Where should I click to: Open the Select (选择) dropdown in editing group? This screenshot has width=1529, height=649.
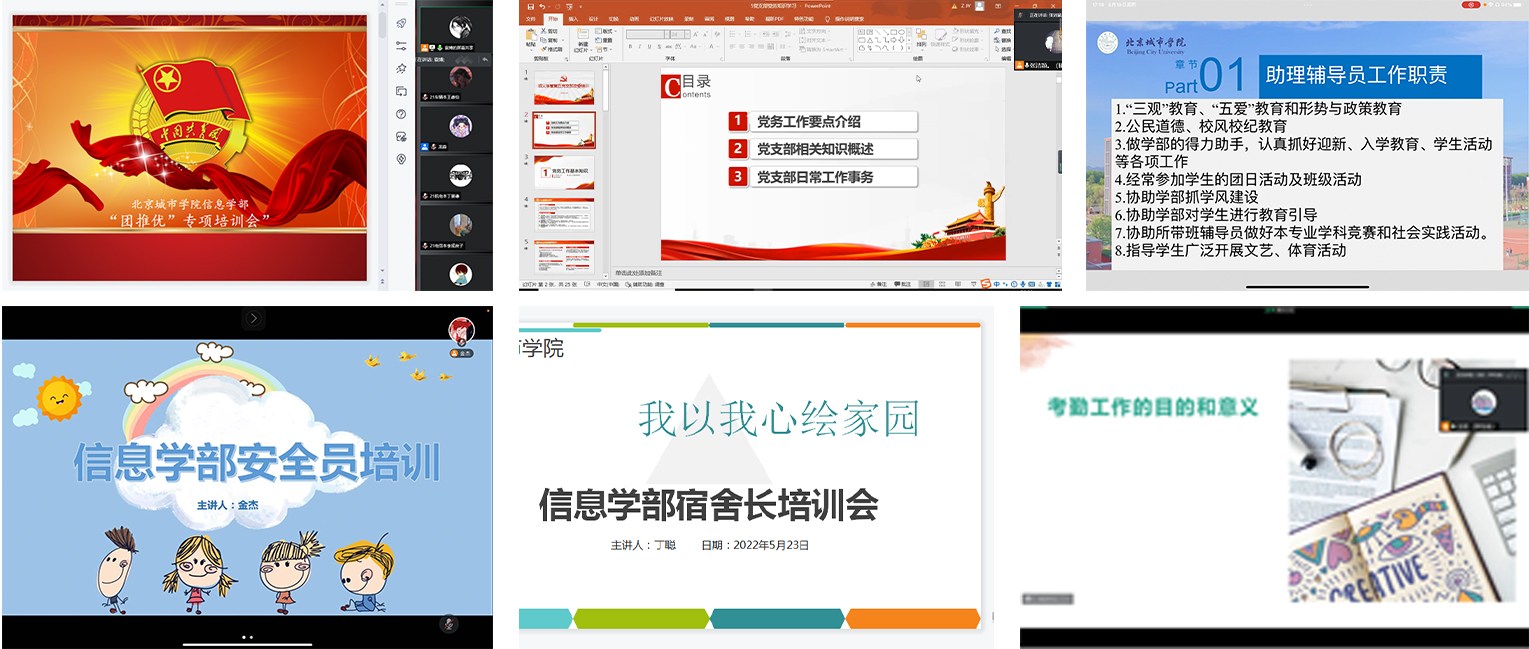1003,49
